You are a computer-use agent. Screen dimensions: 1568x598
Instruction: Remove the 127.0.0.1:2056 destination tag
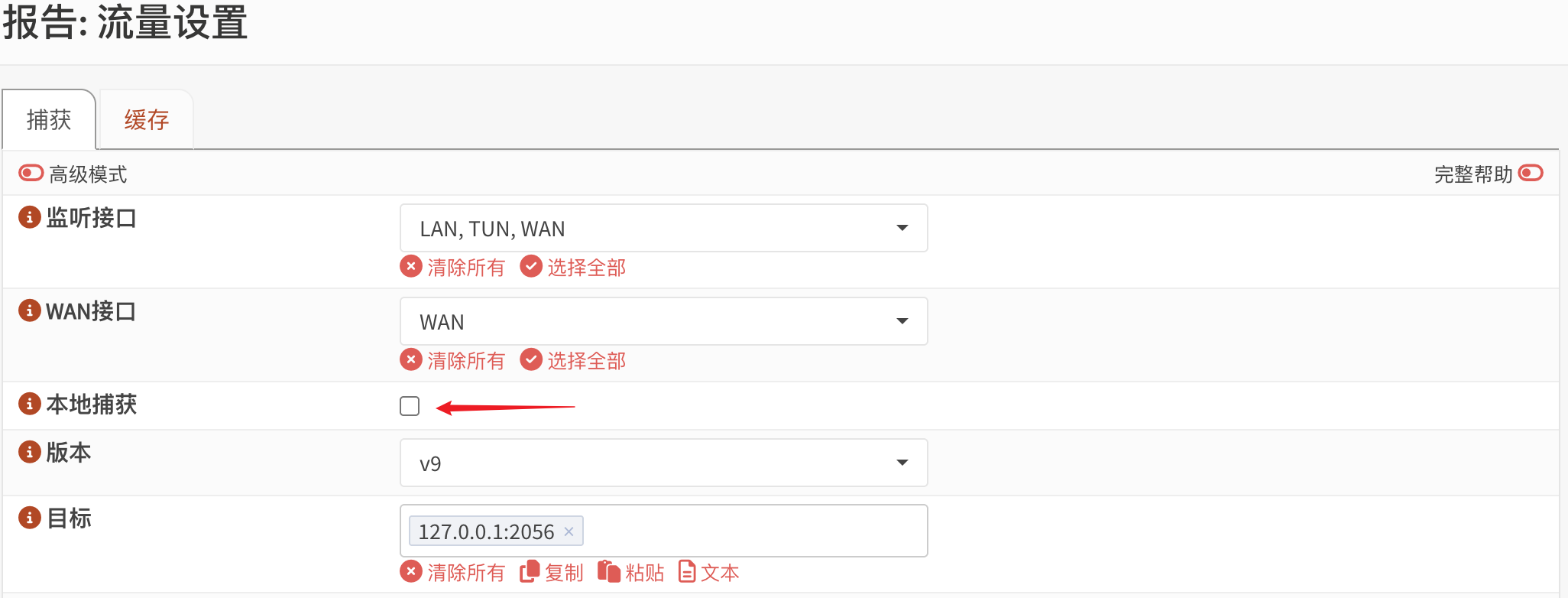tap(569, 531)
